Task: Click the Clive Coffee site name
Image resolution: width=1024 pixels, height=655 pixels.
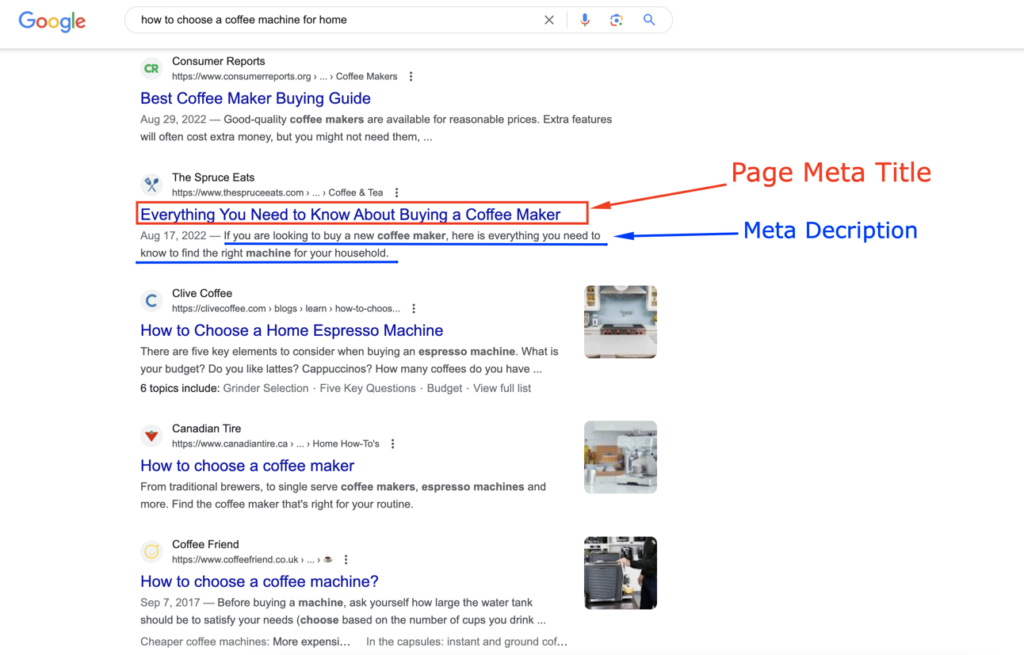Action: [202, 293]
